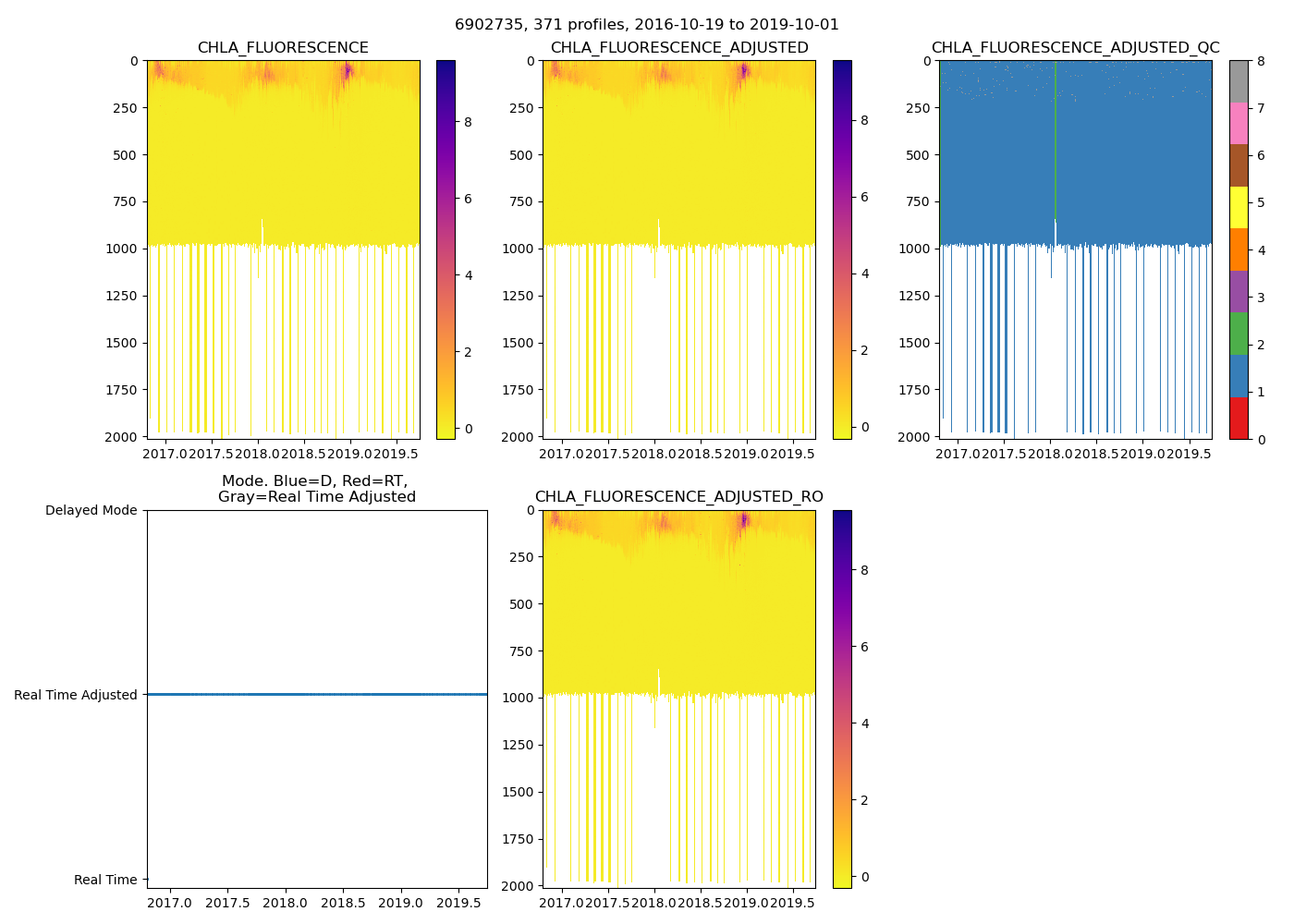Select the CHLA_FLUORESCENCE_ADJUSTED plot title
1294x924 pixels.
click(679, 48)
